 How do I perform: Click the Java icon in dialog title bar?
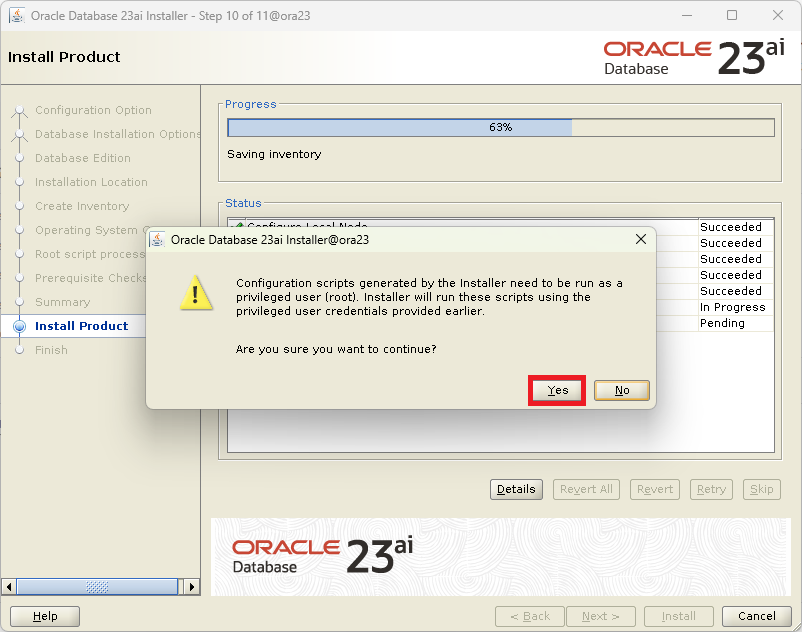(x=157, y=240)
